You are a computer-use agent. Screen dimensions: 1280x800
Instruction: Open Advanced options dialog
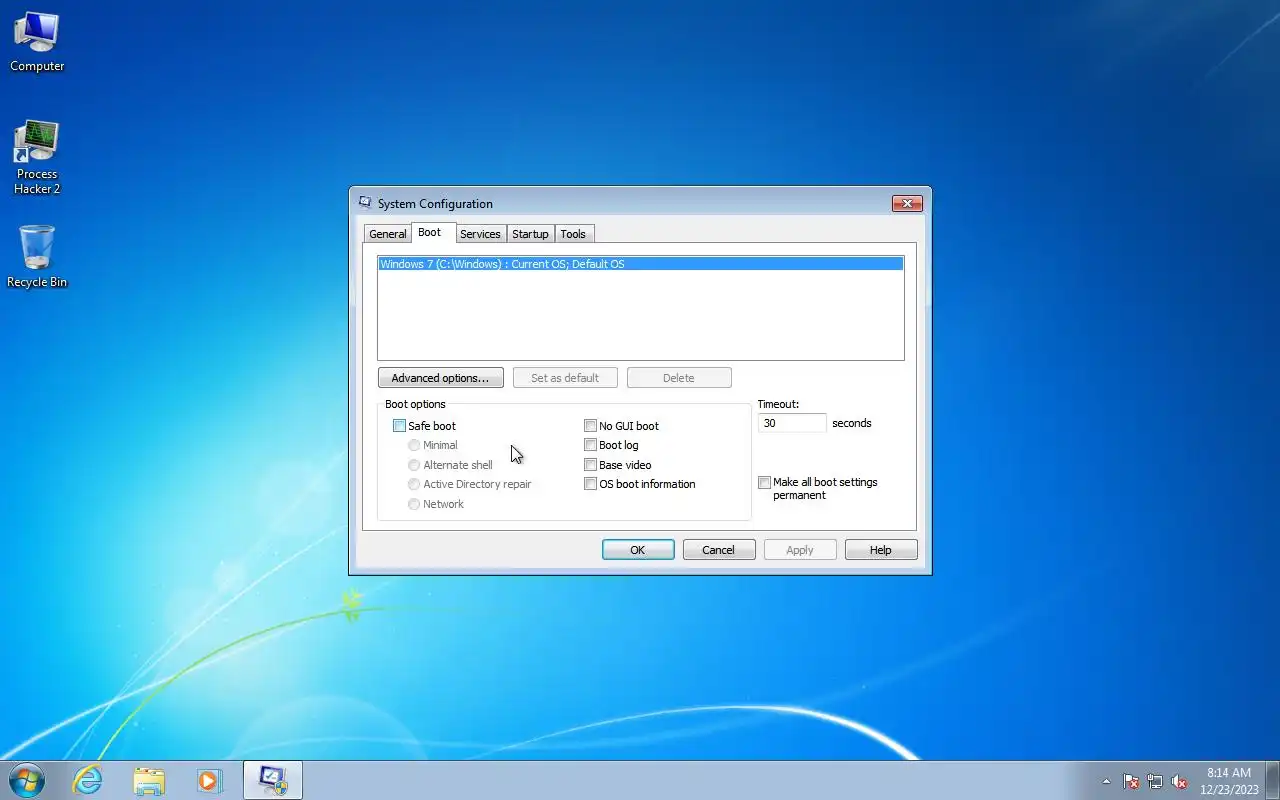click(440, 378)
